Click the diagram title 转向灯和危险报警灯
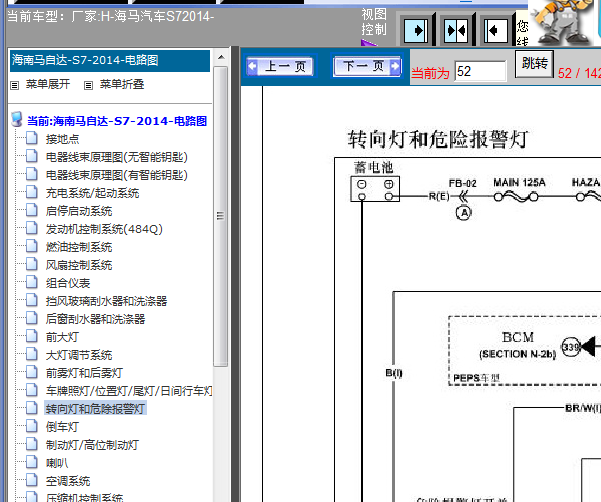601x502 pixels. click(x=438, y=139)
